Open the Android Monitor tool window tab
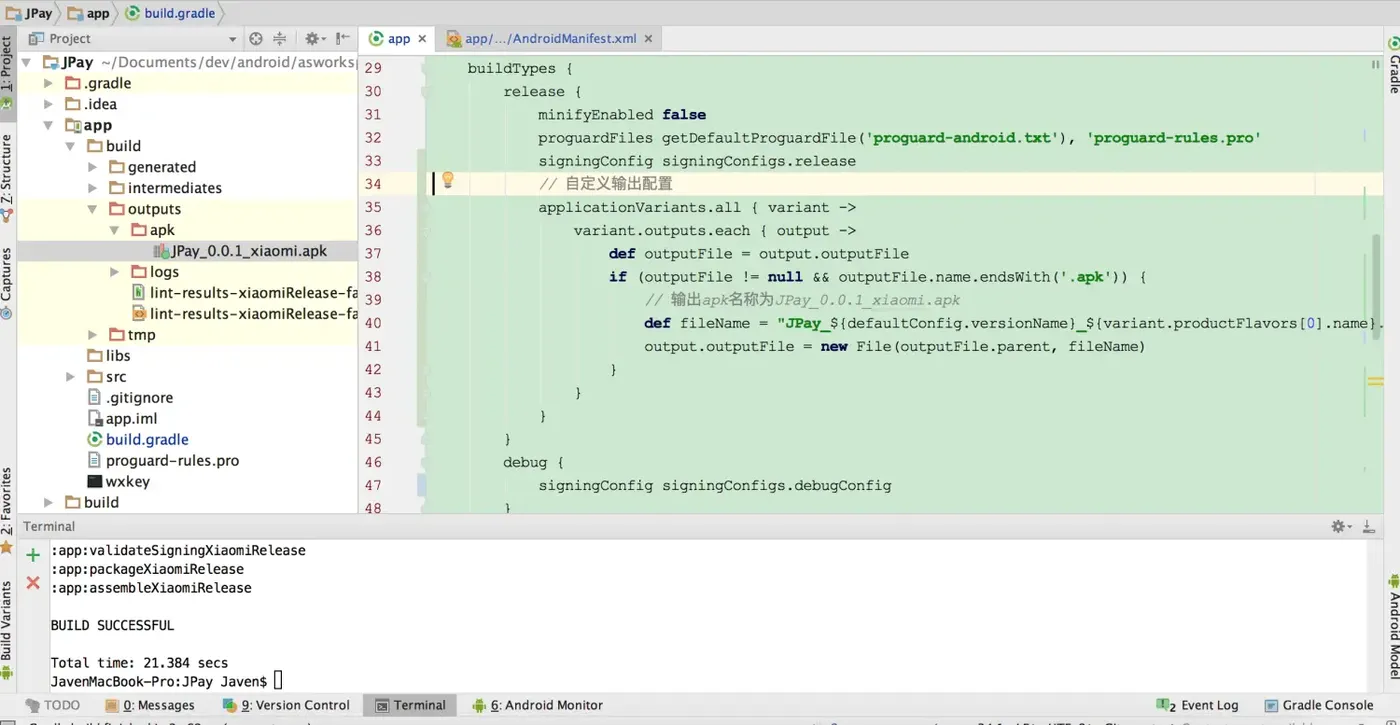The image size is (1400, 725). click(x=538, y=705)
